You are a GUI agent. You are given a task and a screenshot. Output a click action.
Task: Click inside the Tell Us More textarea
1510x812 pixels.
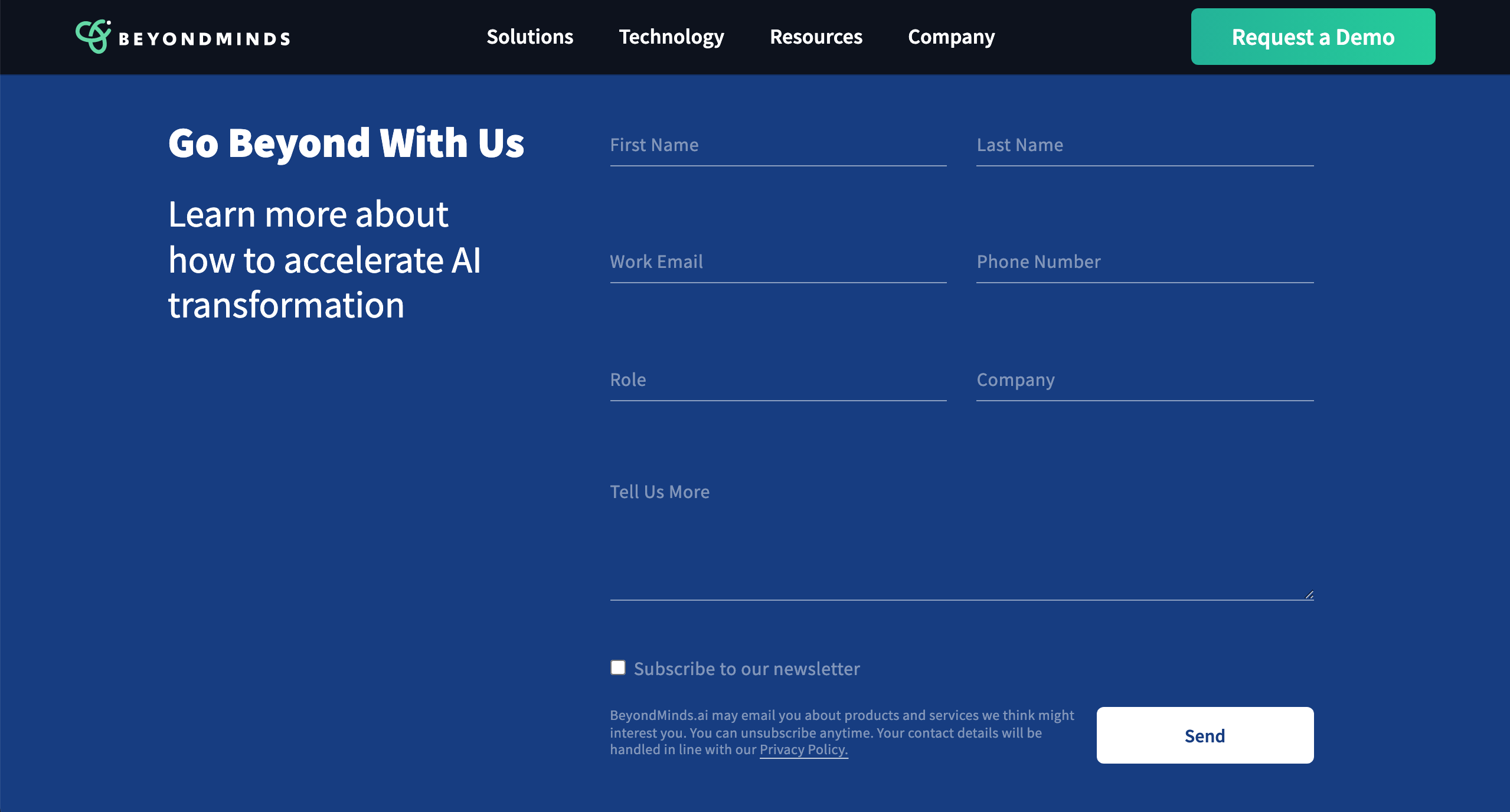tap(961, 537)
